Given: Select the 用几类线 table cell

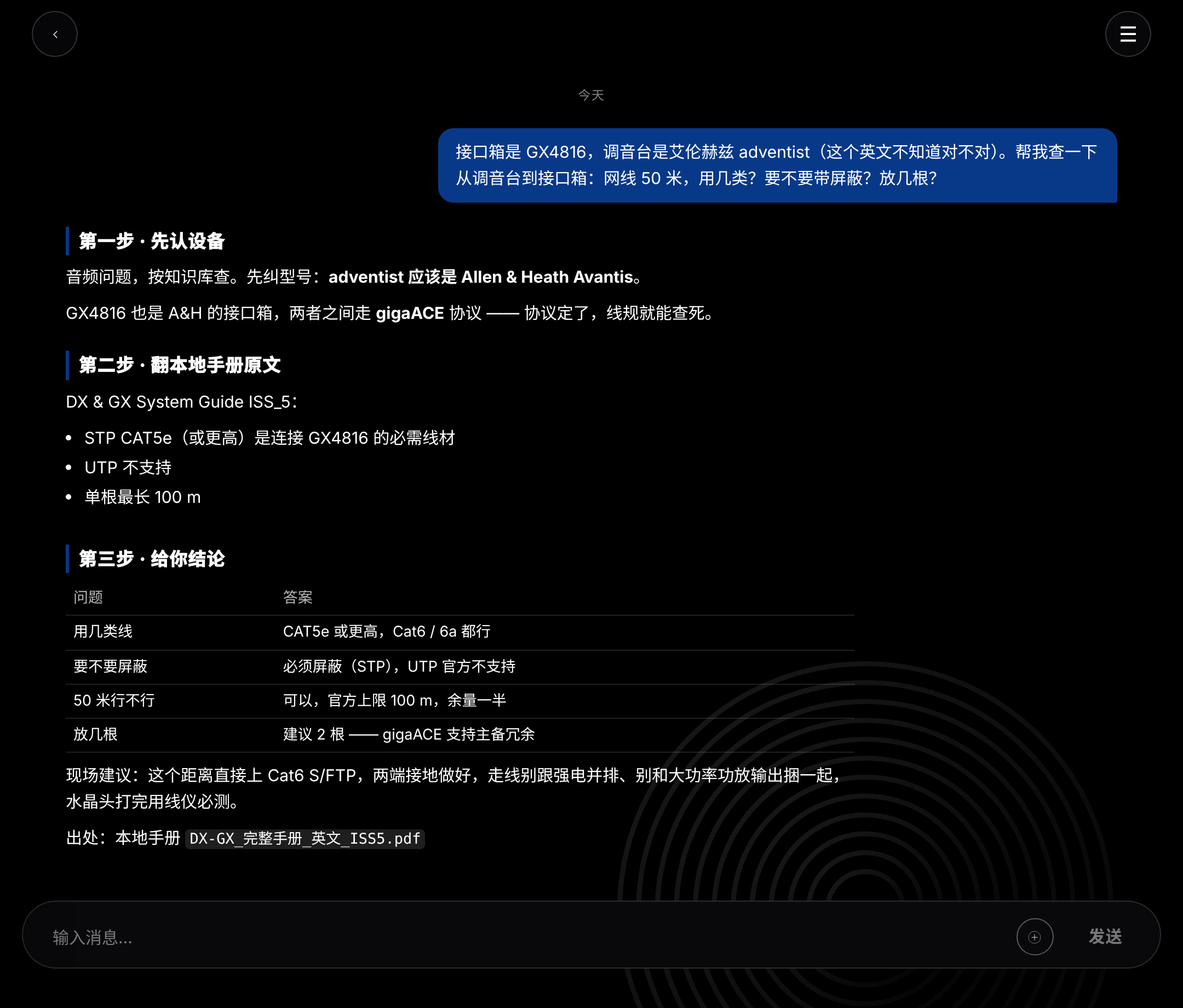Looking at the screenshot, I should pyautogui.click(x=103, y=631).
